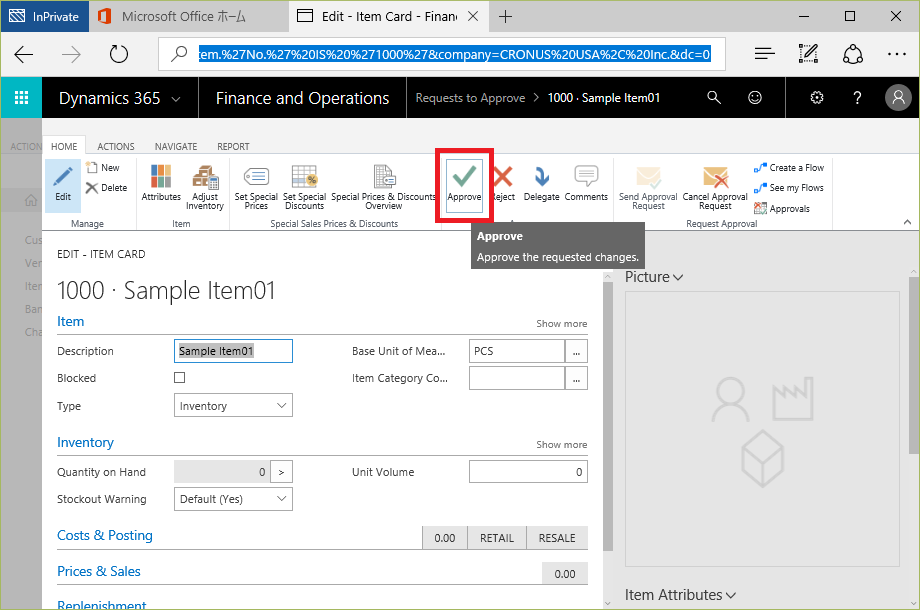Expand Prices & Sales section
The height and width of the screenshot is (610, 920).
point(99,571)
